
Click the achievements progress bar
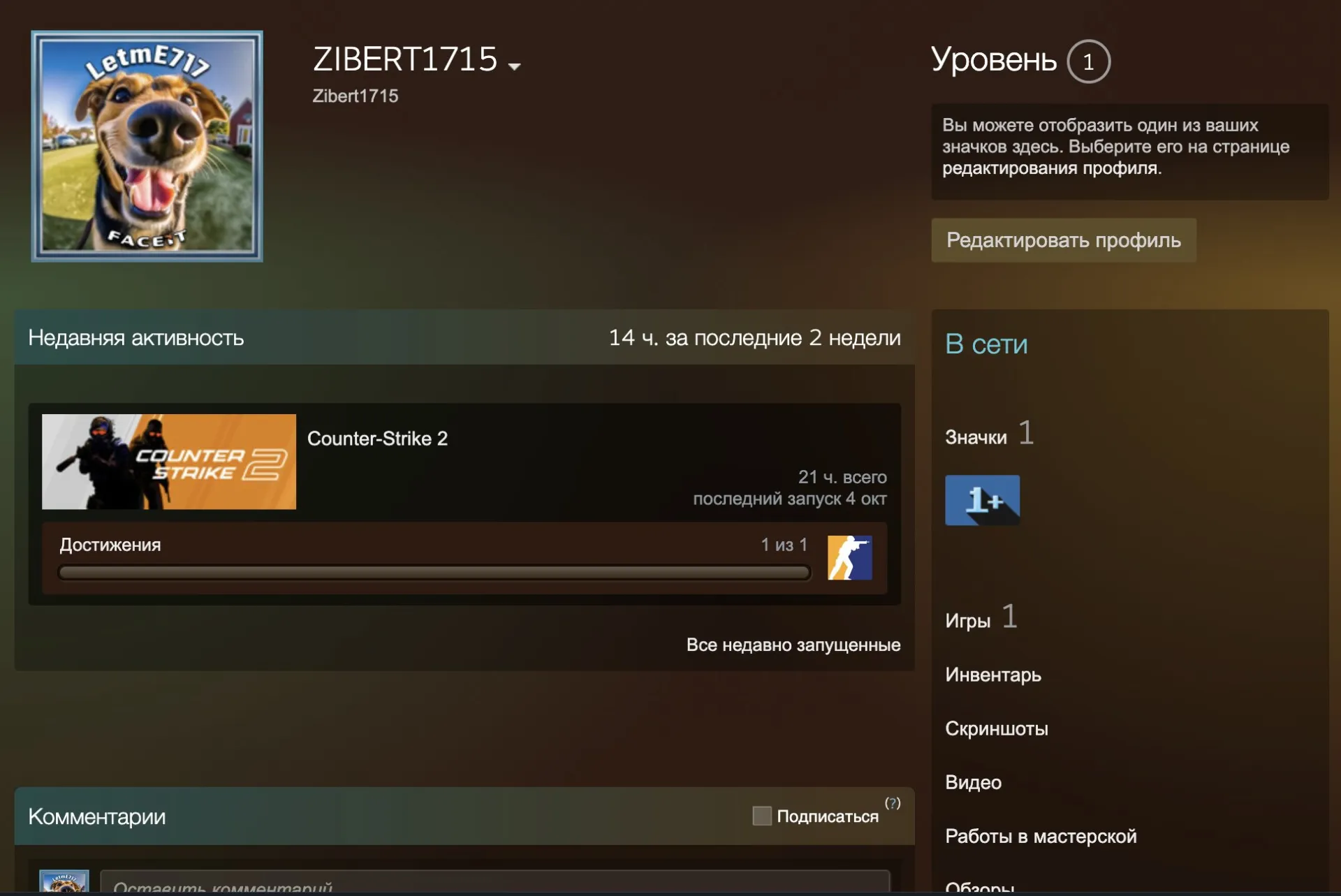pyautogui.click(x=434, y=573)
